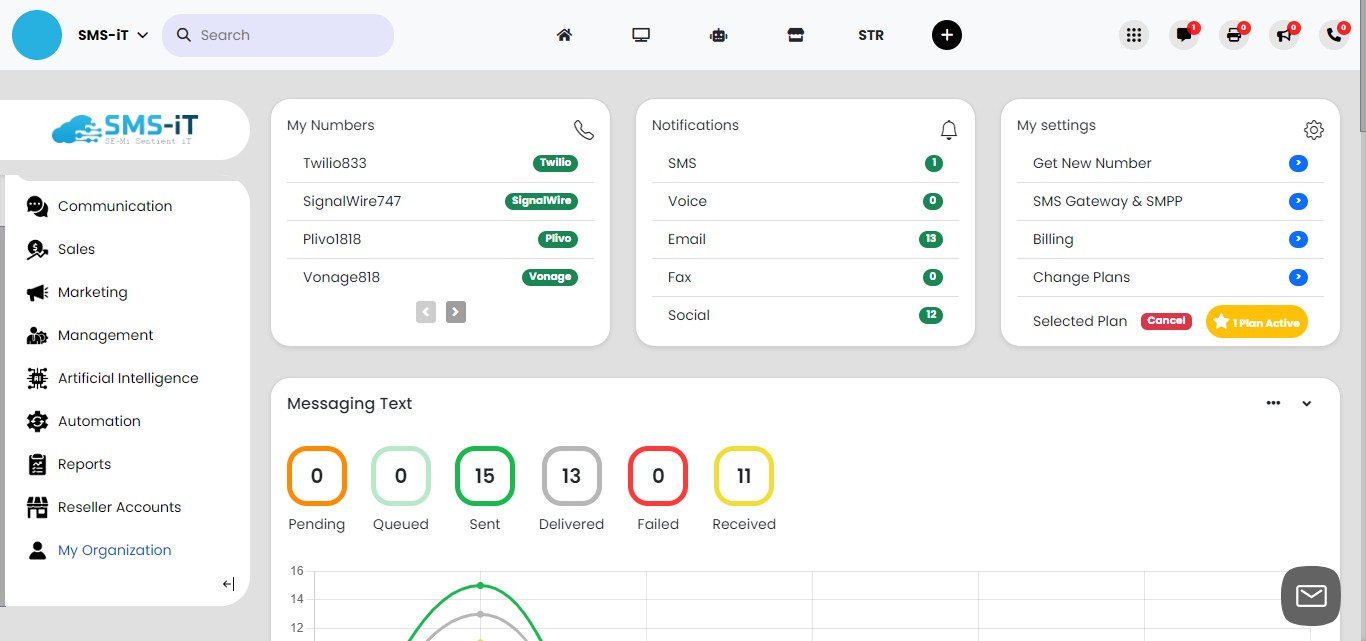Collapse the Messaging Text panel chevron

pos(1306,404)
